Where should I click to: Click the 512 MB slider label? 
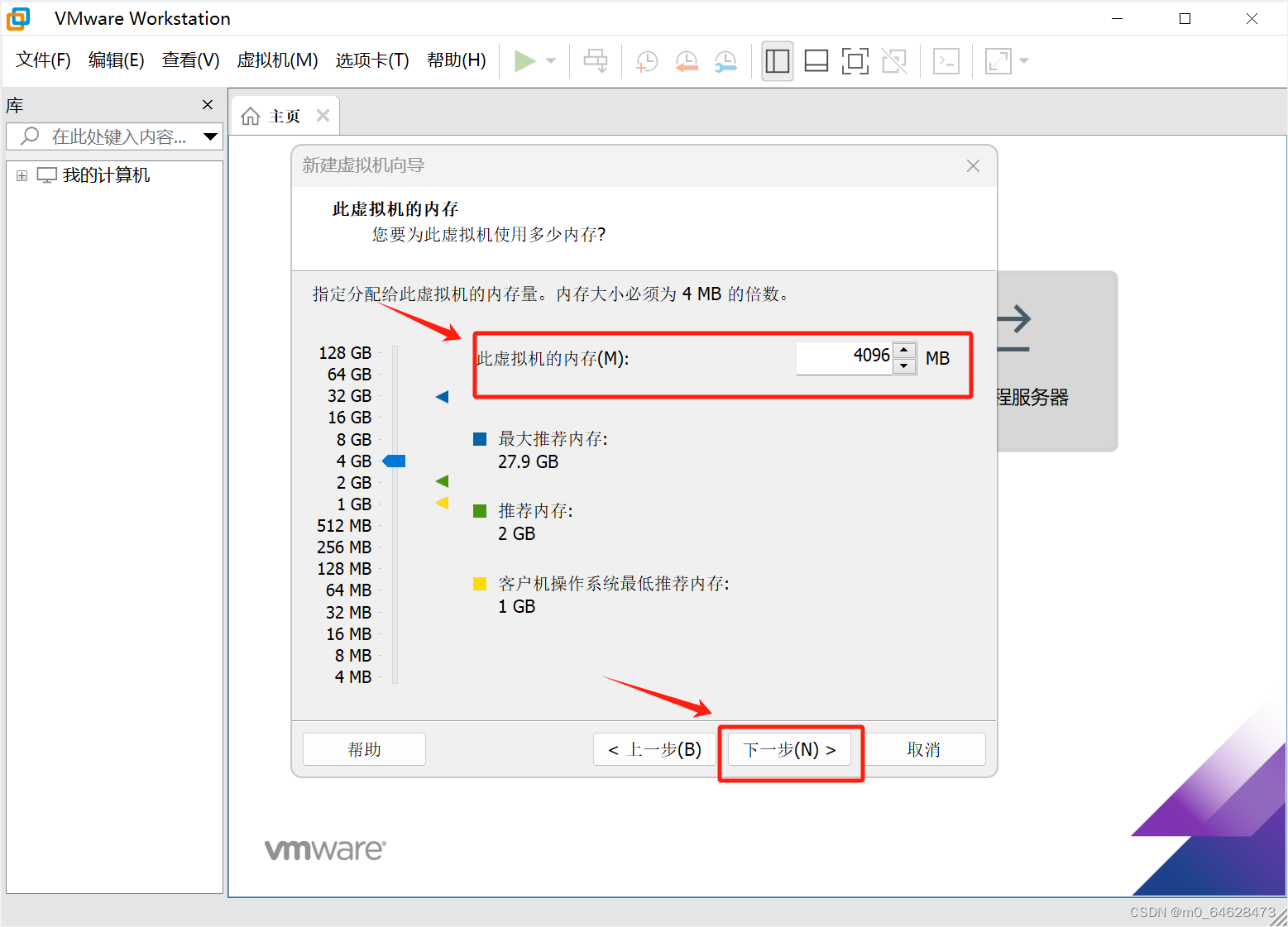(344, 526)
